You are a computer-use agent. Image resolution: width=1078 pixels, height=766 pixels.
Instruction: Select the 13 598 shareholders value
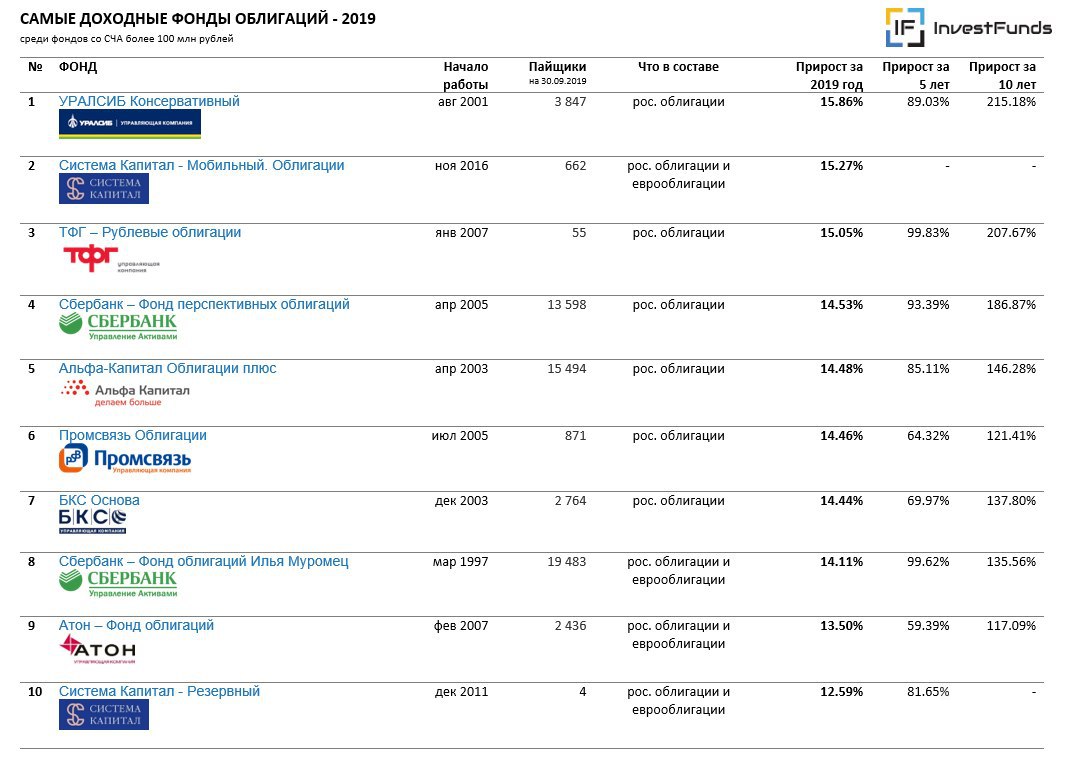pyautogui.click(x=566, y=305)
